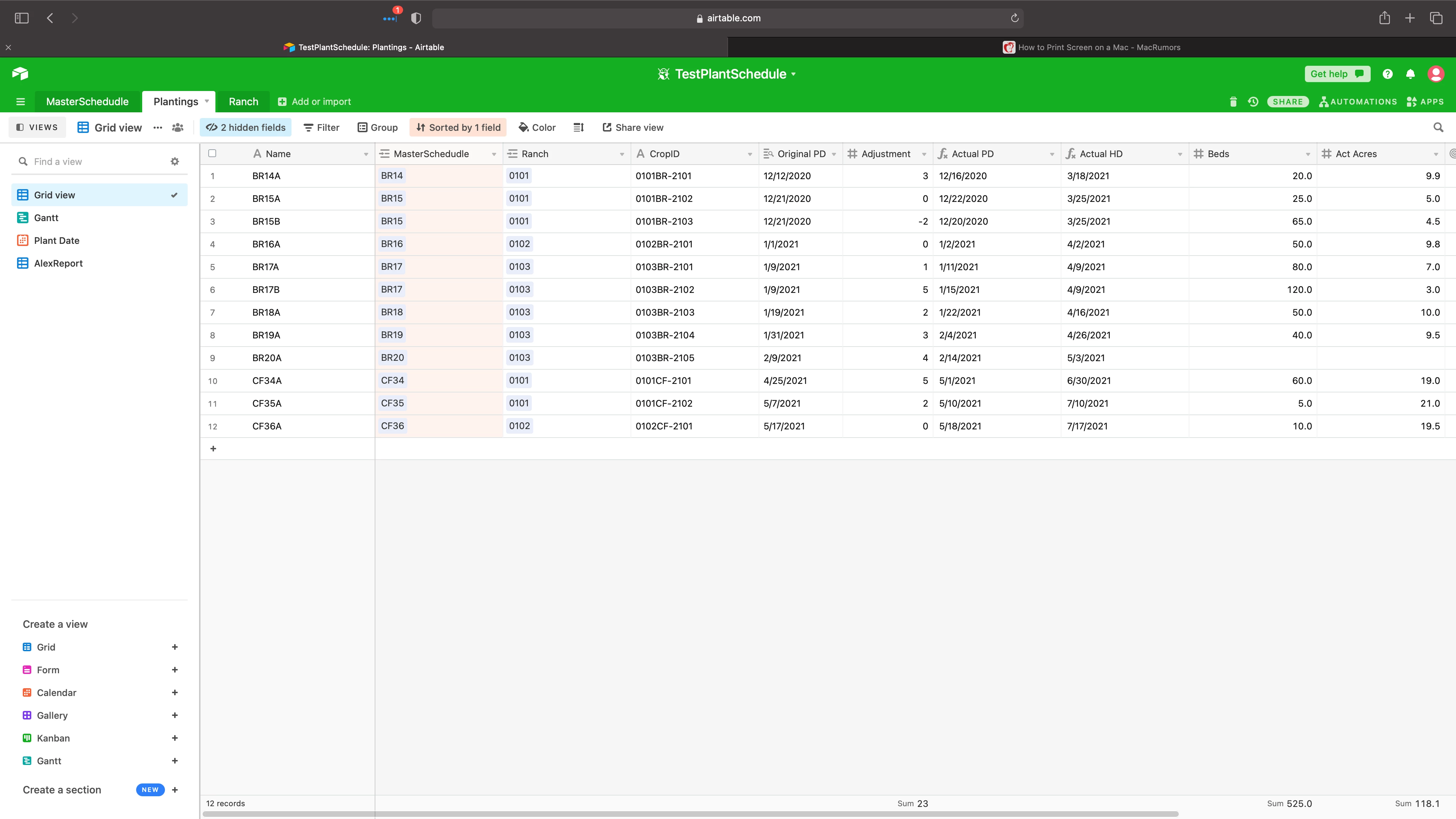
Task: Open the AlexReport view in the sidebar
Action: tap(100, 263)
